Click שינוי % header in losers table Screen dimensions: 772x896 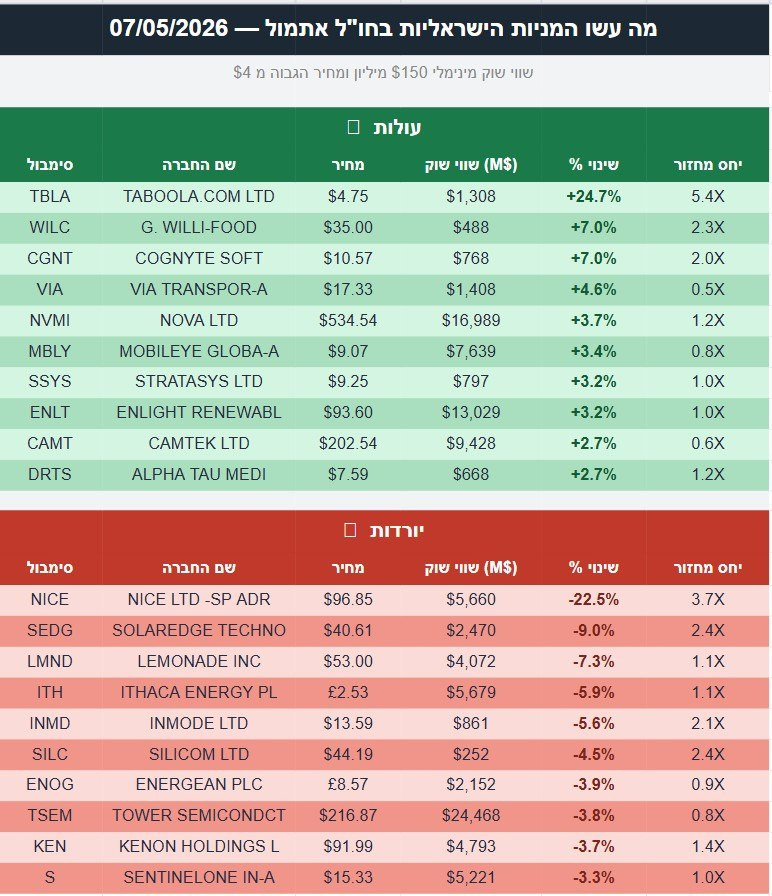coord(593,567)
